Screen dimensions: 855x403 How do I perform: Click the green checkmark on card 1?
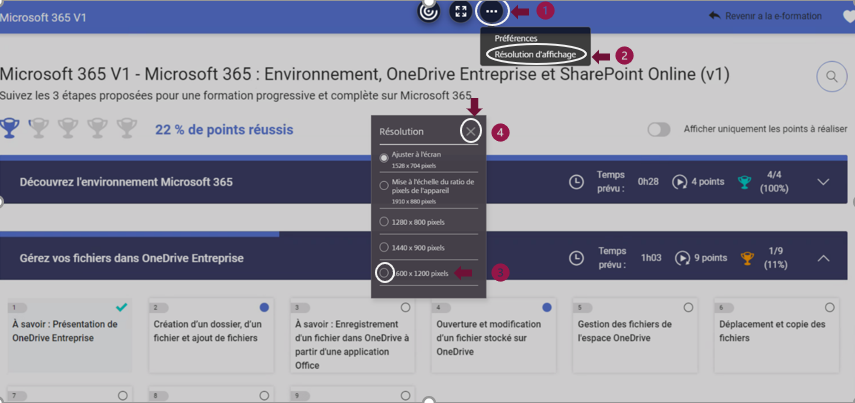[122, 308]
